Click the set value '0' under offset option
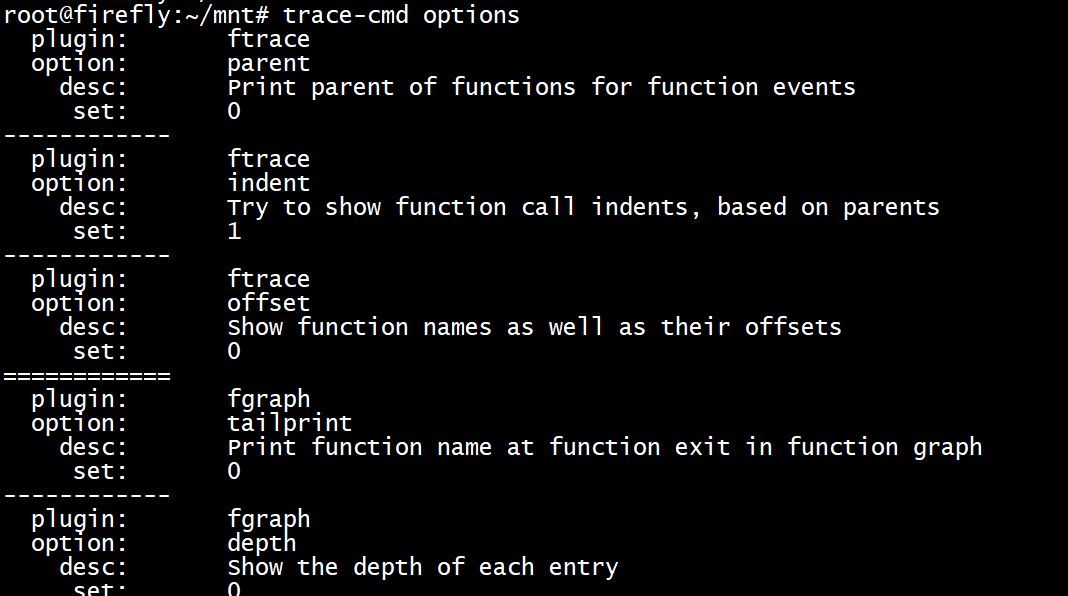 [234, 351]
